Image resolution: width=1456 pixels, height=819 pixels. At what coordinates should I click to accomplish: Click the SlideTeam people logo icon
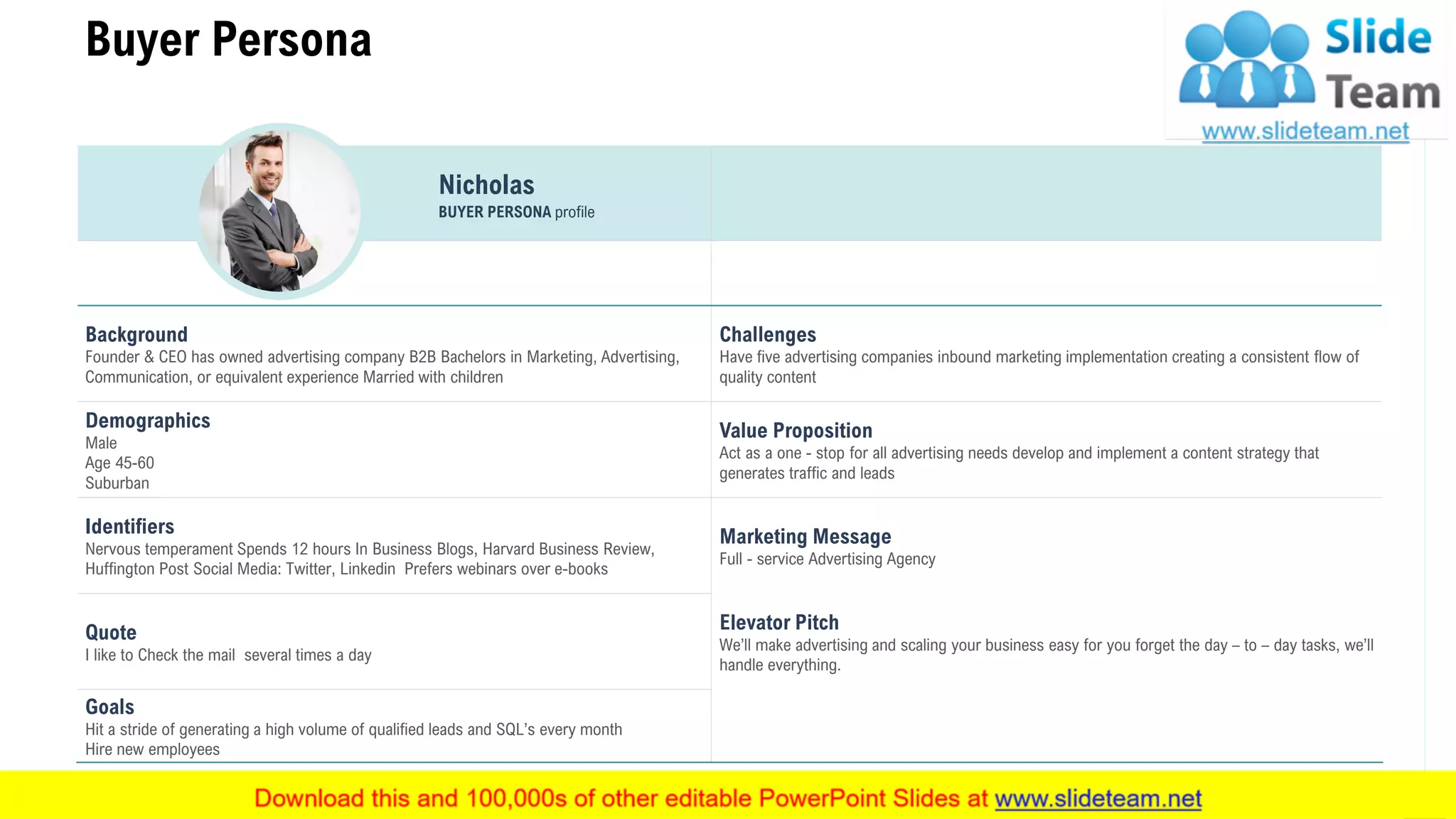click(1247, 61)
